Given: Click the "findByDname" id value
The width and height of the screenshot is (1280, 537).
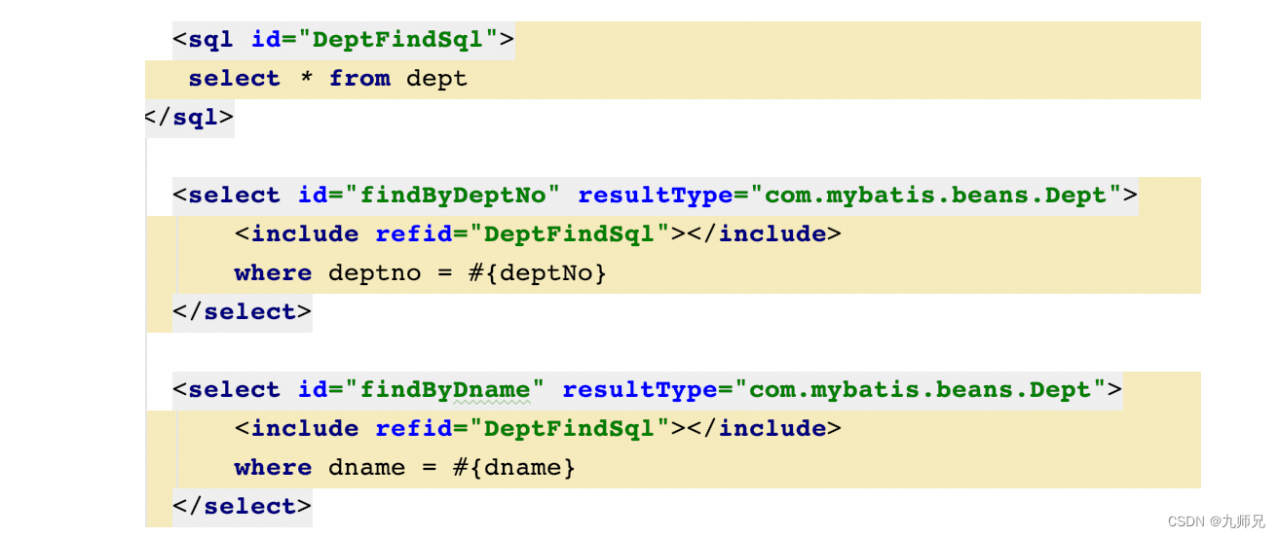Looking at the screenshot, I should pyautogui.click(x=445, y=390).
